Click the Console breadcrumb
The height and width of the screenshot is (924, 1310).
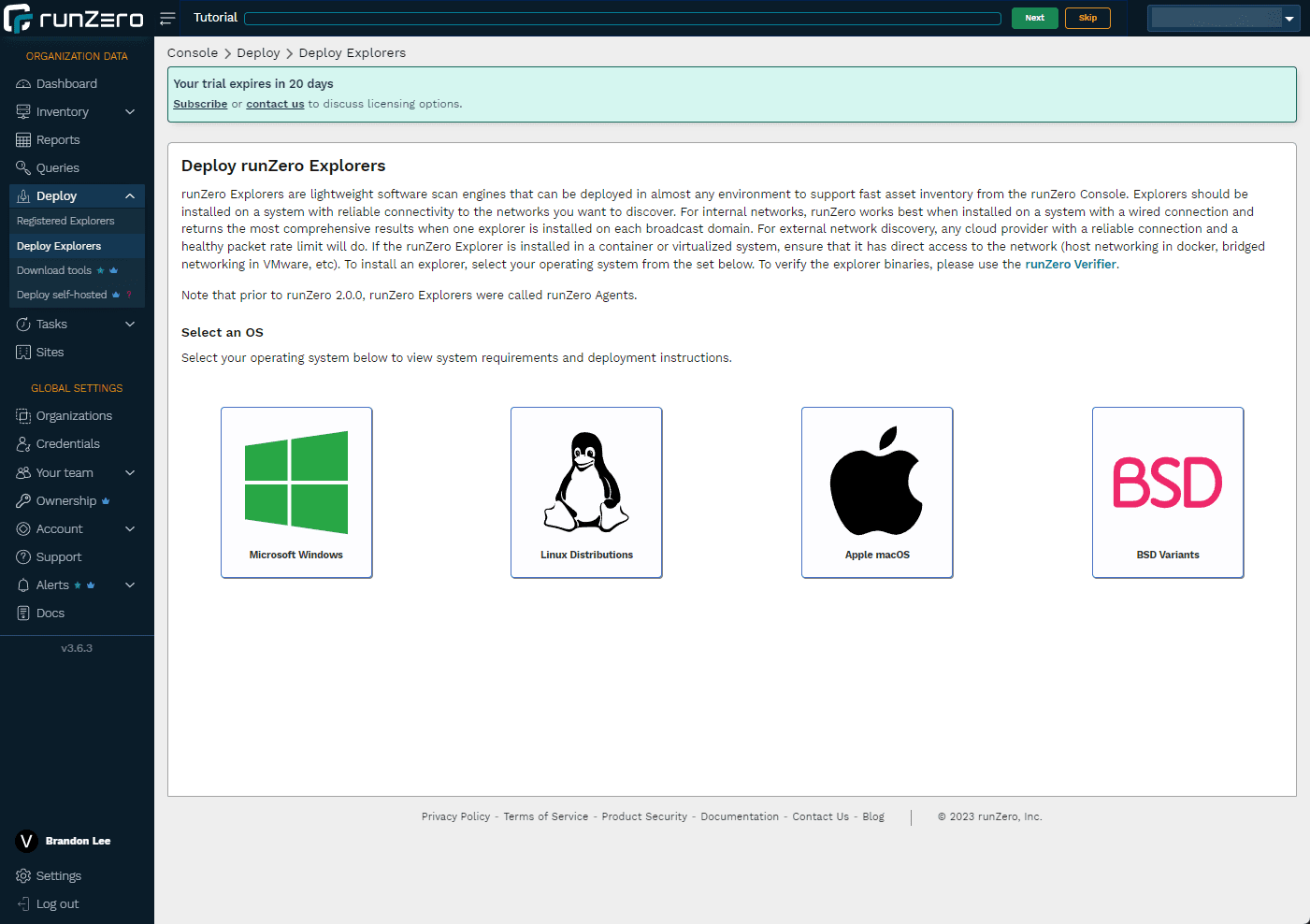193,53
